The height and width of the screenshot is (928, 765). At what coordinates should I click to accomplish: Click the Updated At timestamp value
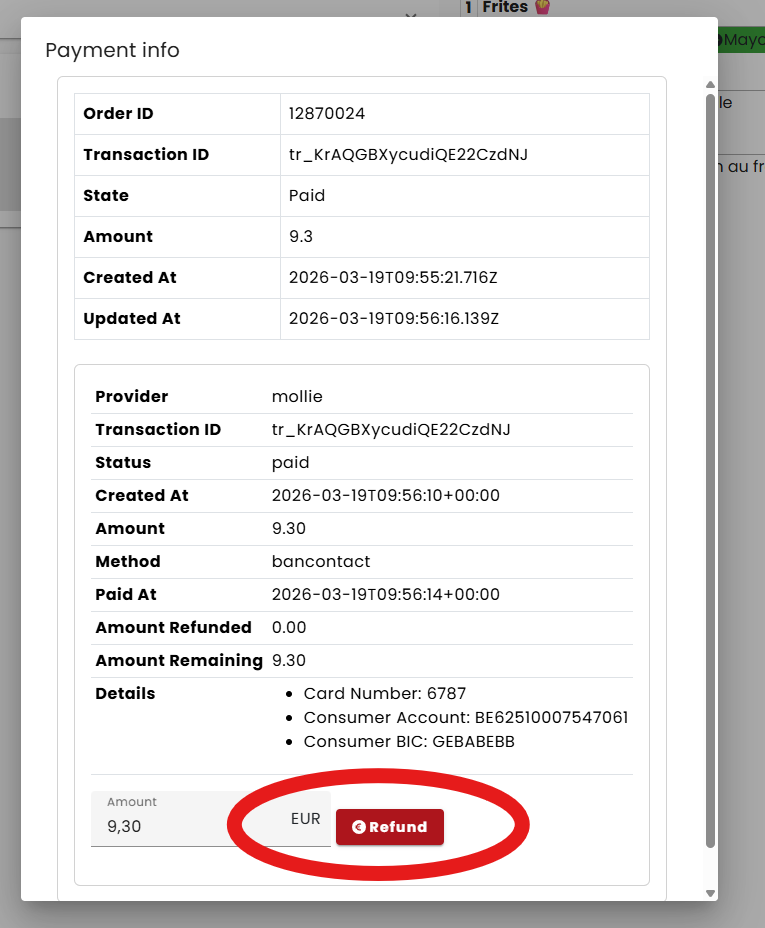393,319
